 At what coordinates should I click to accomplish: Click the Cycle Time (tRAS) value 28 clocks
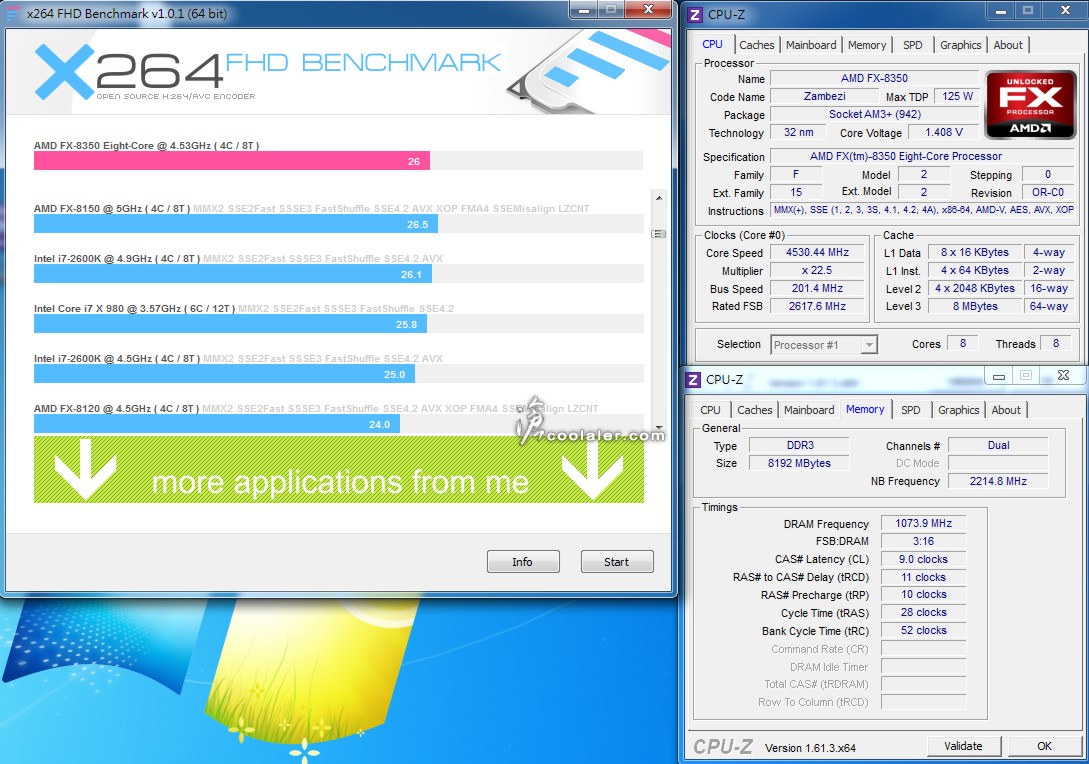point(923,613)
